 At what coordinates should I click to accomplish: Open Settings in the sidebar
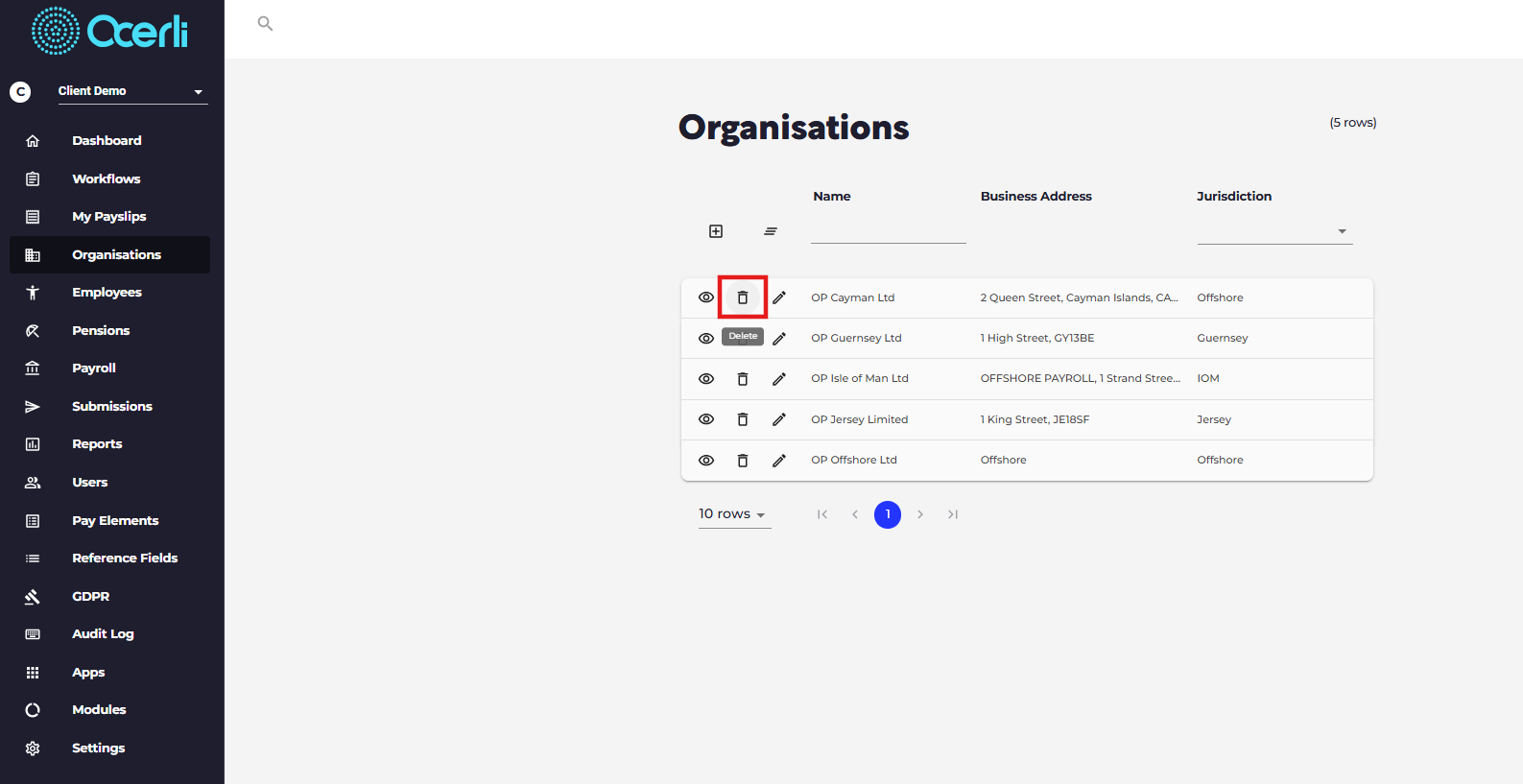point(109,748)
